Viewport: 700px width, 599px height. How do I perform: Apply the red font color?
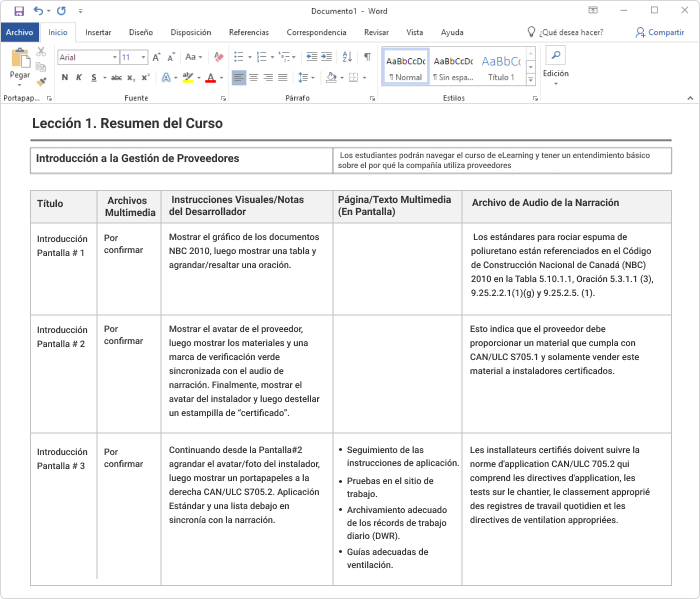coord(210,78)
